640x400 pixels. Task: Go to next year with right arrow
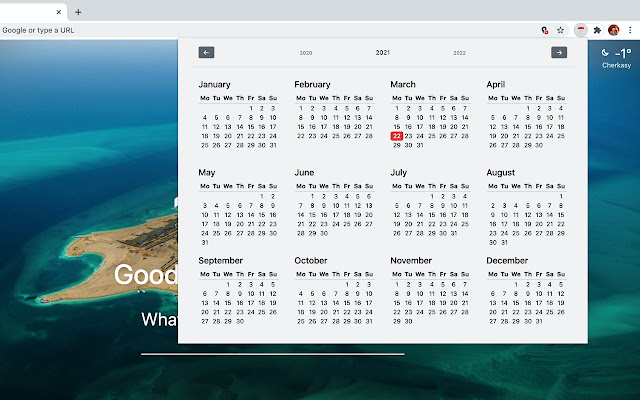click(x=559, y=52)
